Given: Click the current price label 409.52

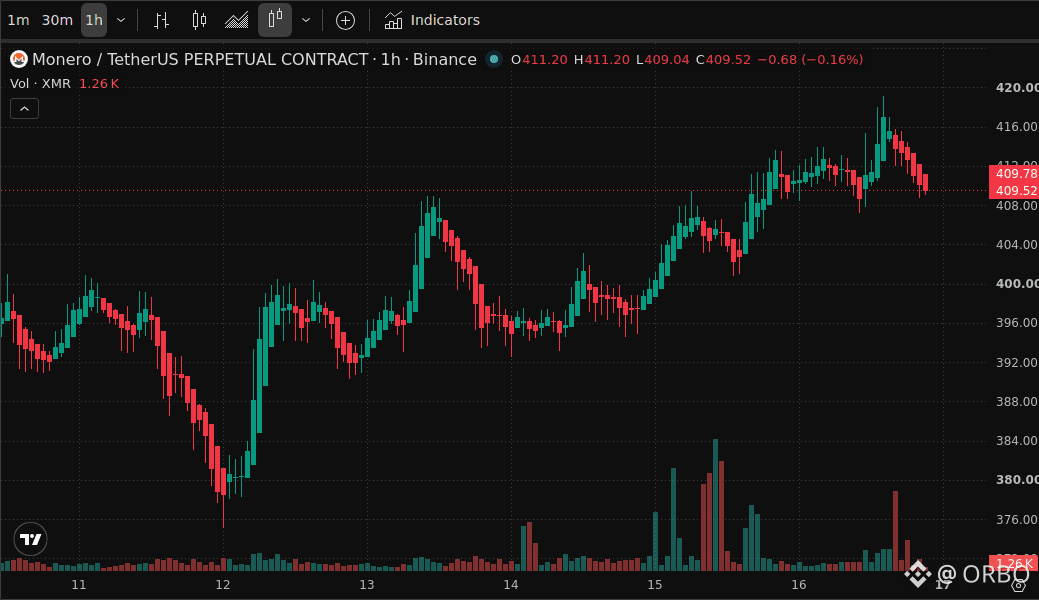Looking at the screenshot, I should (x=1014, y=191).
